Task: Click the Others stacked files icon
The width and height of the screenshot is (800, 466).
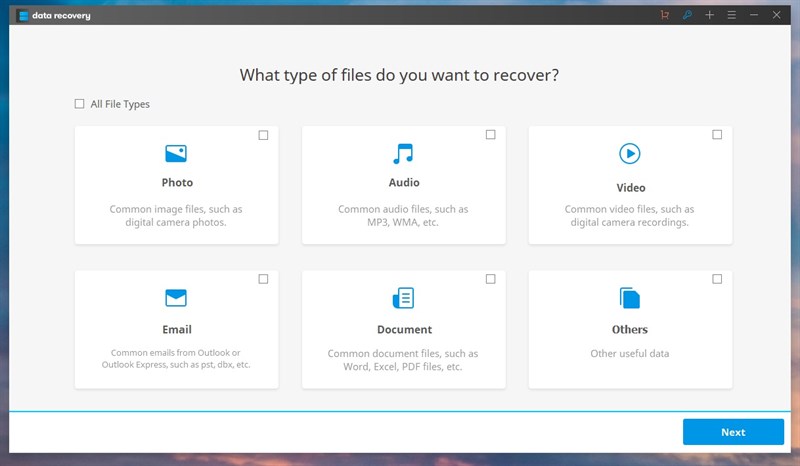Action: tap(630, 298)
